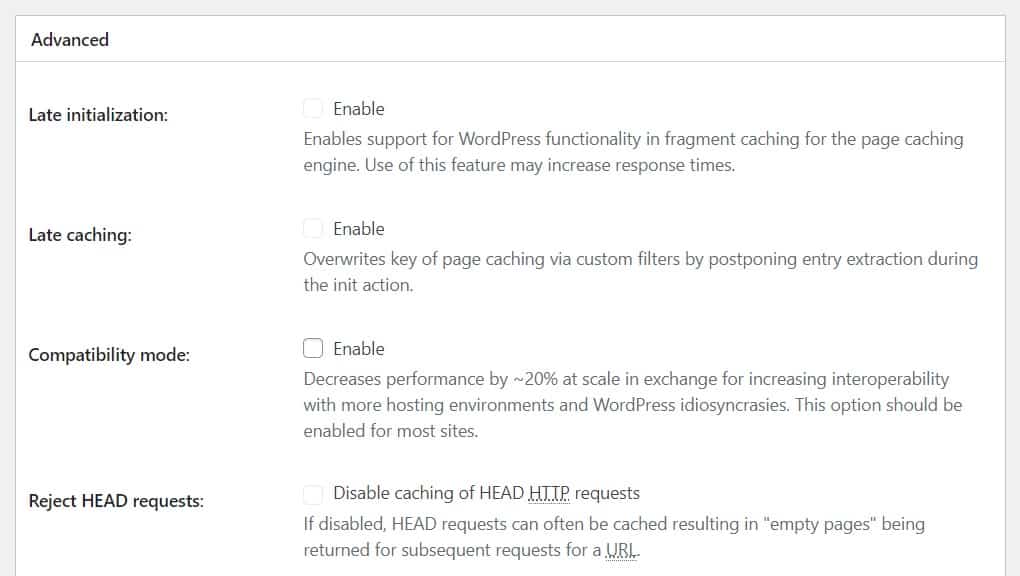The image size is (1020, 576).
Task: Click the Enable label for Late caching
Action: click(x=358, y=229)
